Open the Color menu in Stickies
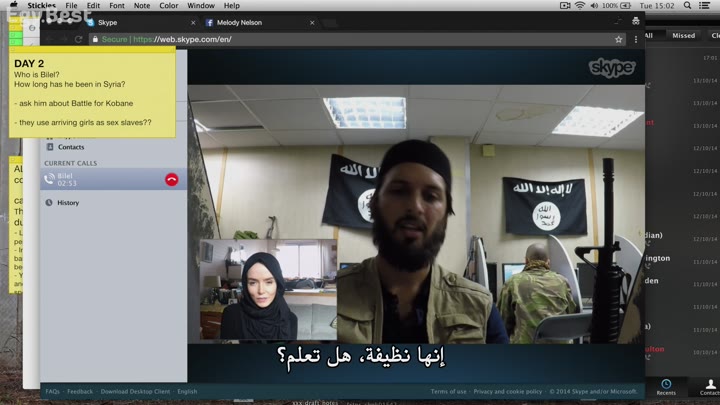This screenshot has height=405, width=720. [x=169, y=6]
